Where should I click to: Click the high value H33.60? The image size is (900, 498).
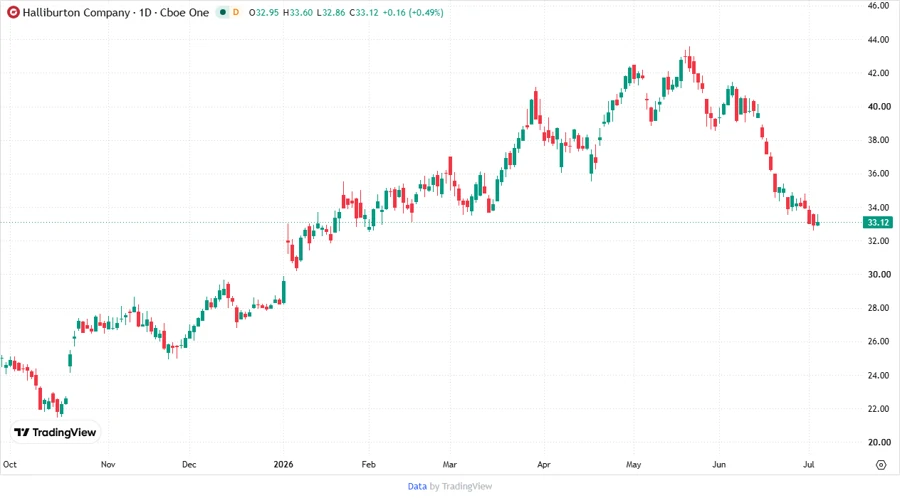coord(297,12)
